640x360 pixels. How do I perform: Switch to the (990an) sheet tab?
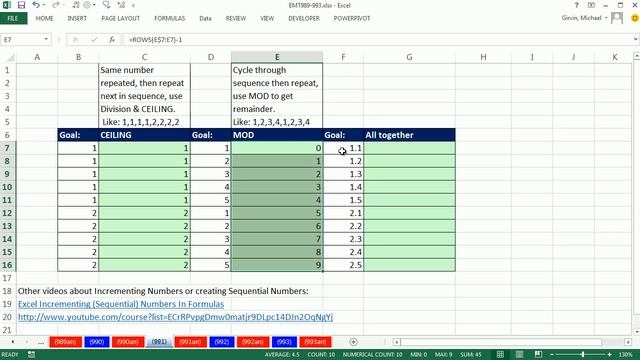[128, 342]
